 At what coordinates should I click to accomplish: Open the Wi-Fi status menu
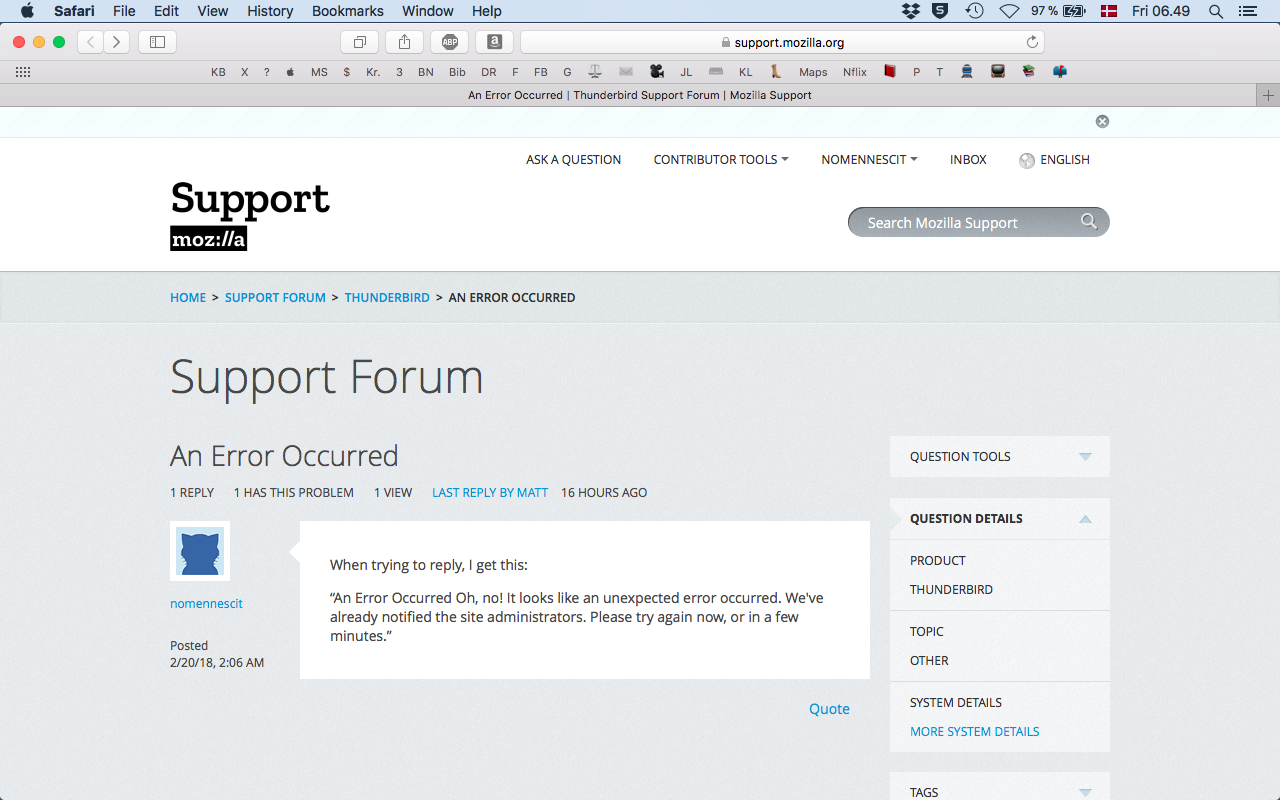(1009, 11)
